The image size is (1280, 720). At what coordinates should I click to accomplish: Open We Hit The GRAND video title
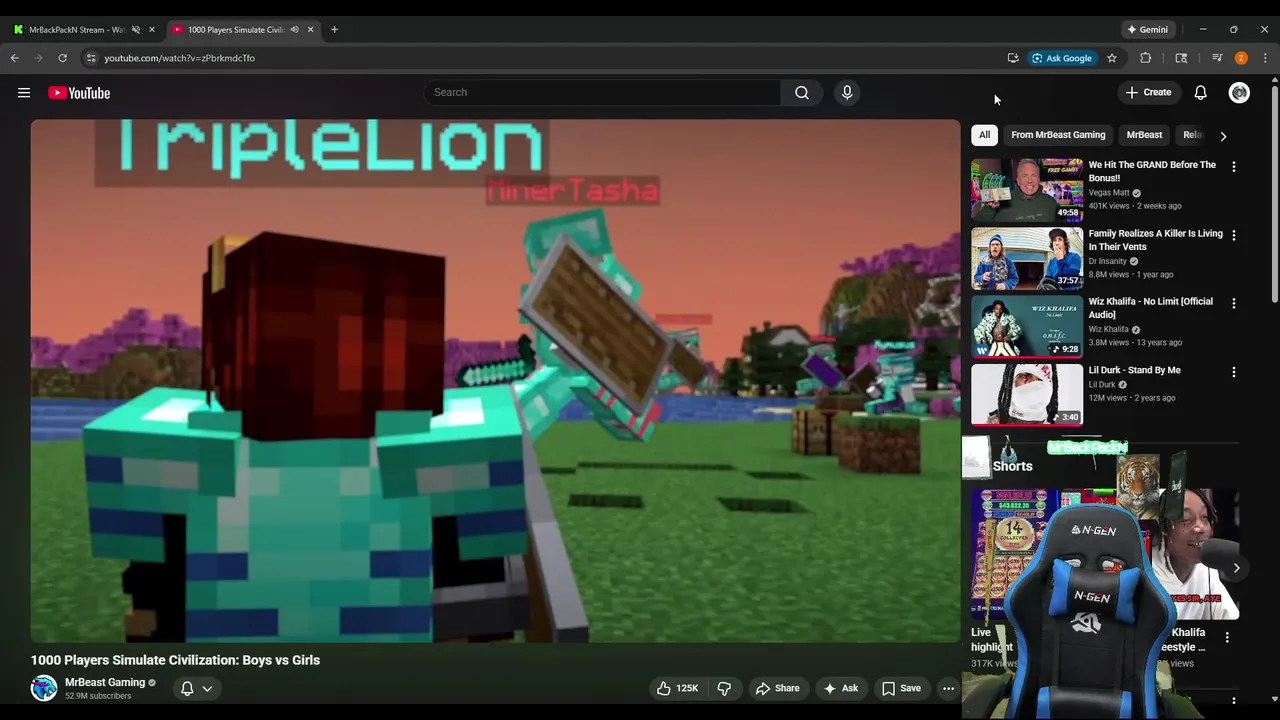[1152, 171]
